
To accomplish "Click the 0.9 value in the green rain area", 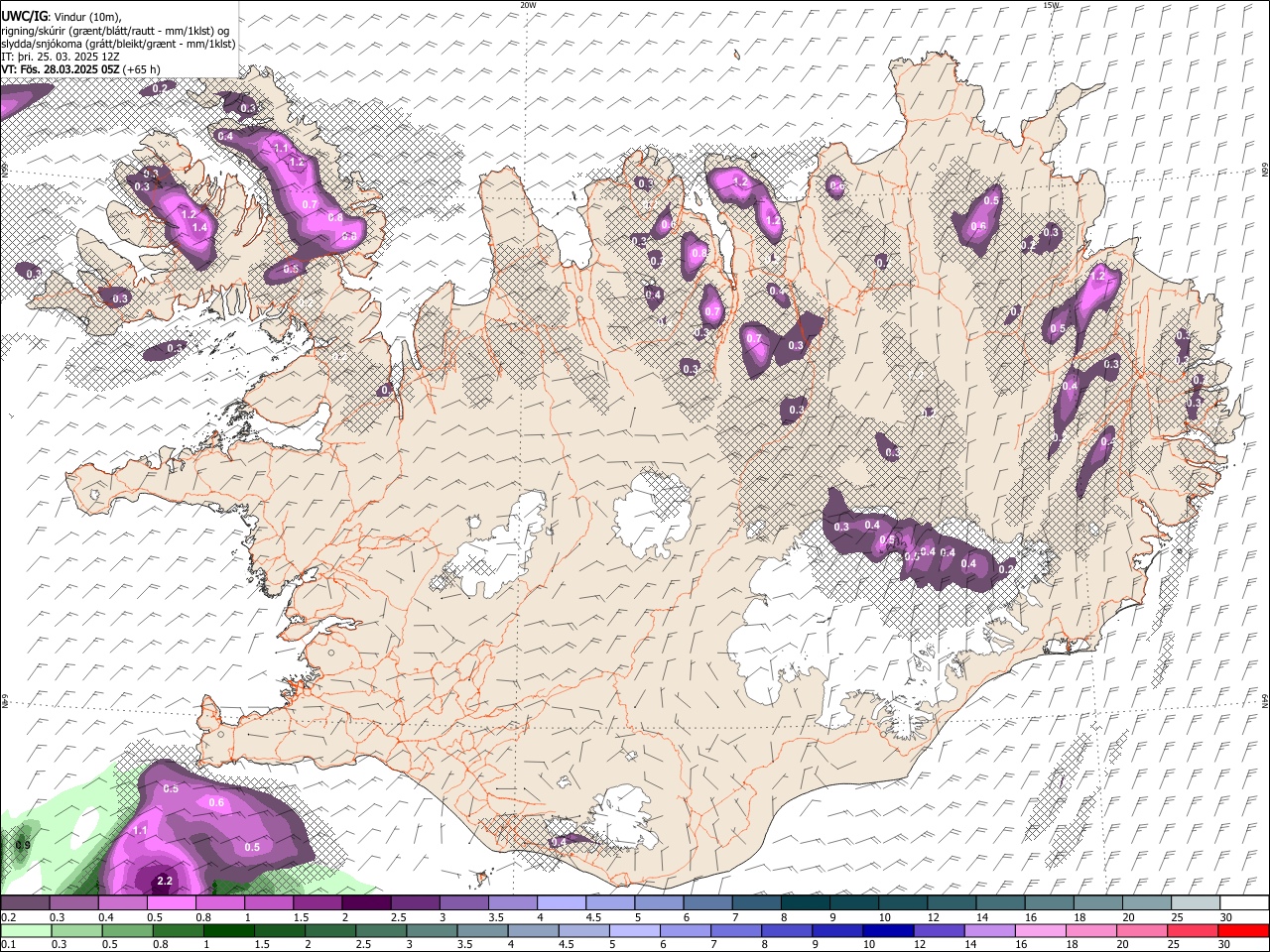I will [x=23, y=845].
